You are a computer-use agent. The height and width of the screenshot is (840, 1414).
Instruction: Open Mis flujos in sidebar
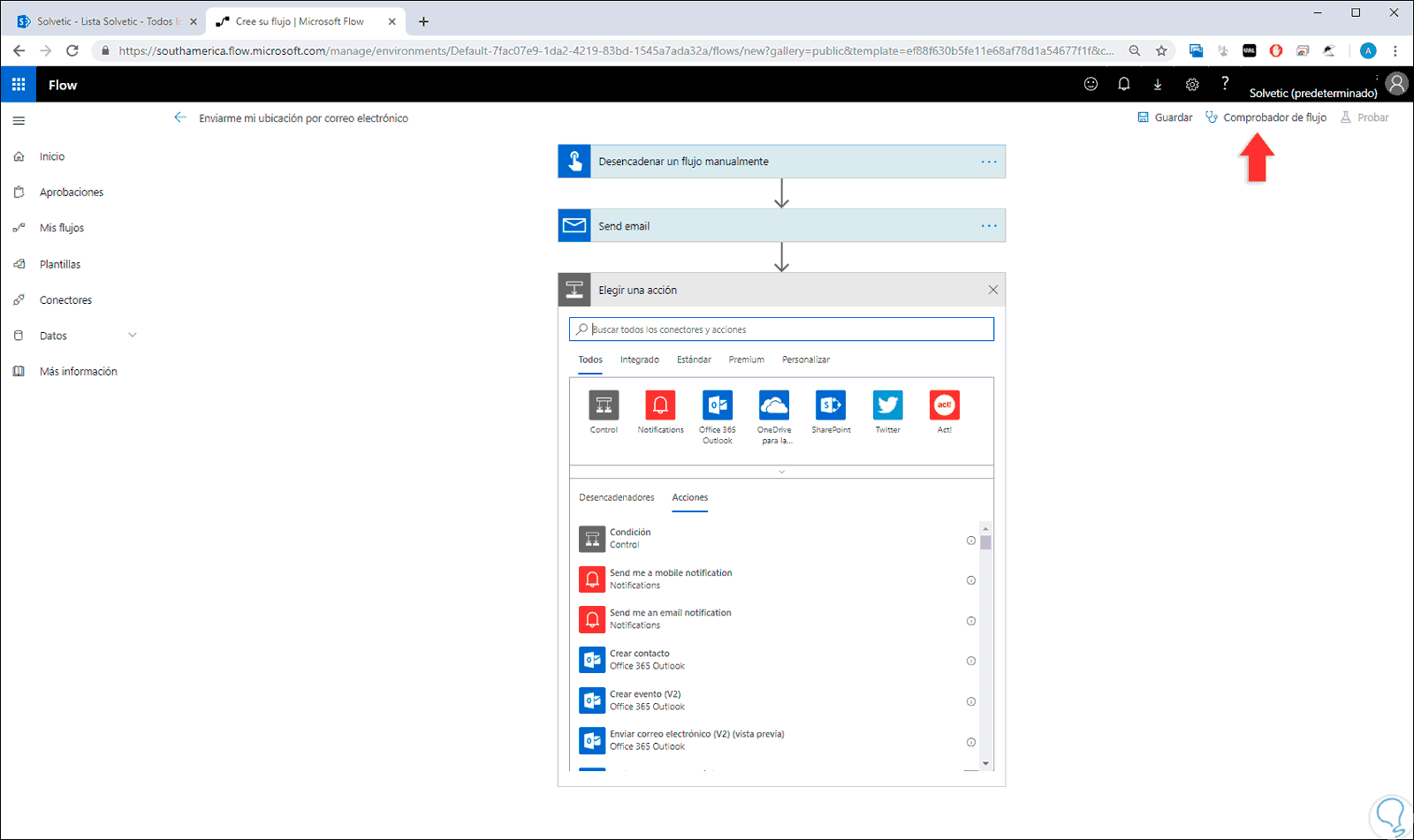pyautogui.click(x=62, y=228)
